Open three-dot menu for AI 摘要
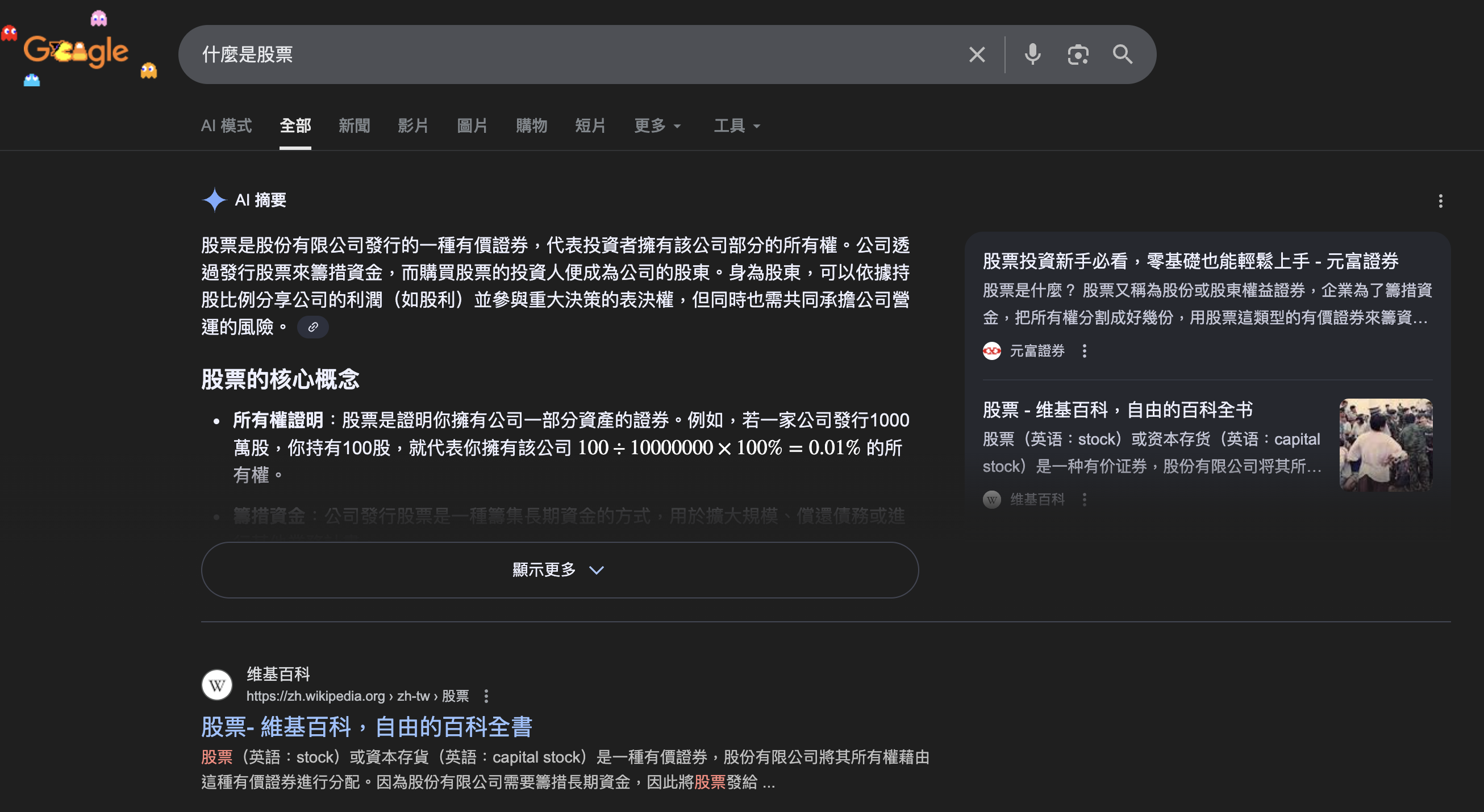The width and height of the screenshot is (1484, 812). [1440, 201]
